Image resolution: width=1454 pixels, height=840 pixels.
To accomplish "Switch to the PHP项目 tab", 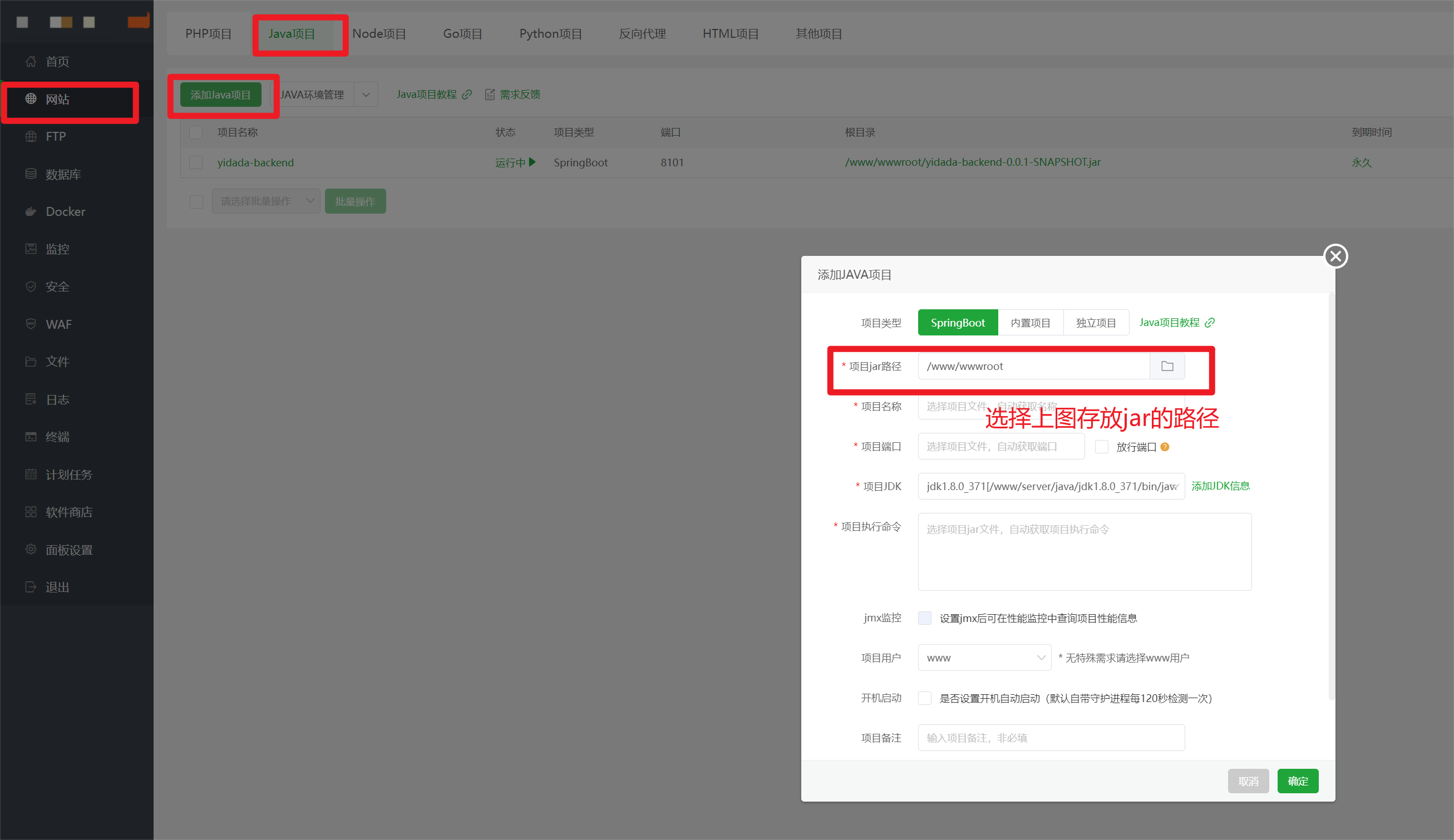I will [208, 34].
